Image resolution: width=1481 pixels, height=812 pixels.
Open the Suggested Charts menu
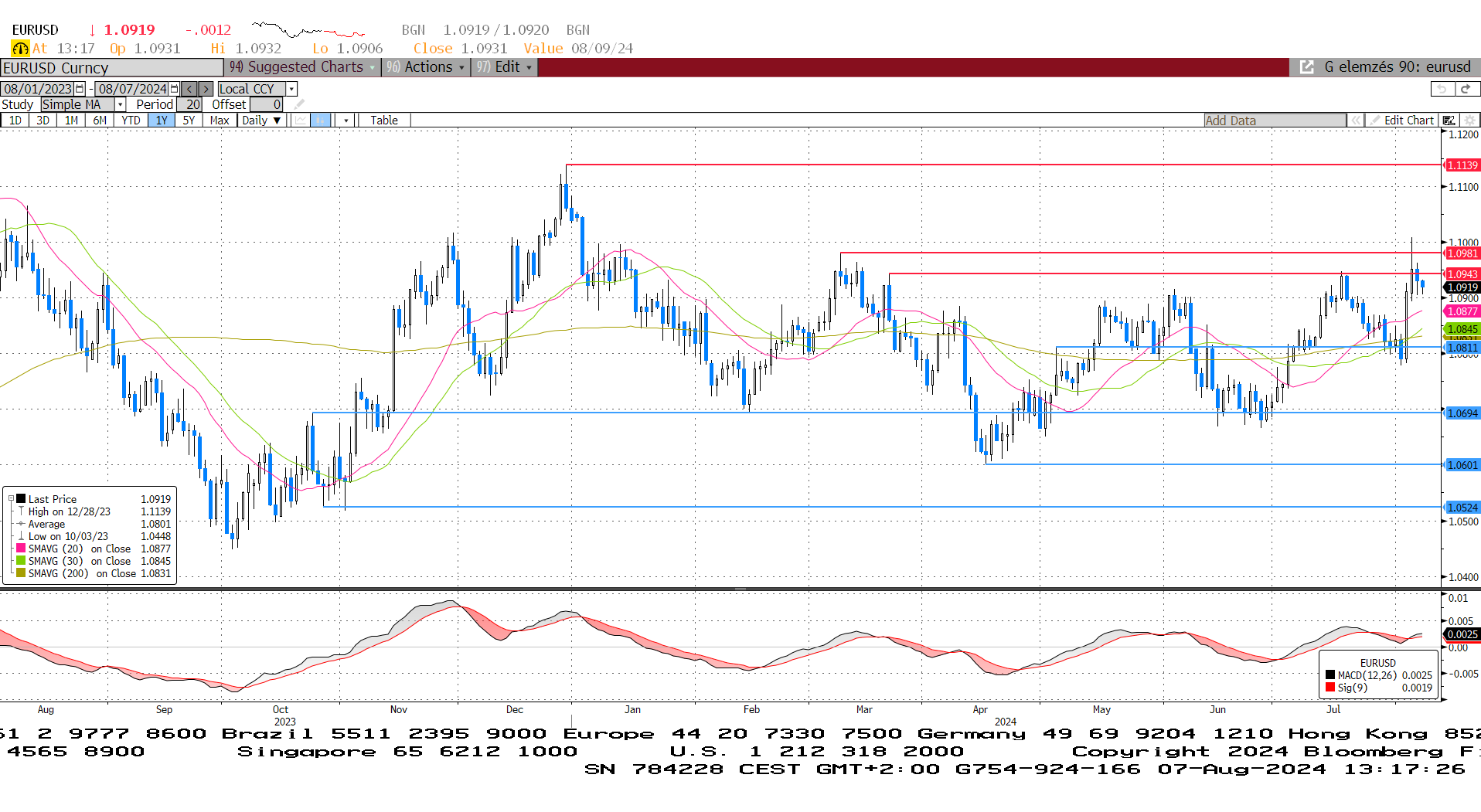302,67
